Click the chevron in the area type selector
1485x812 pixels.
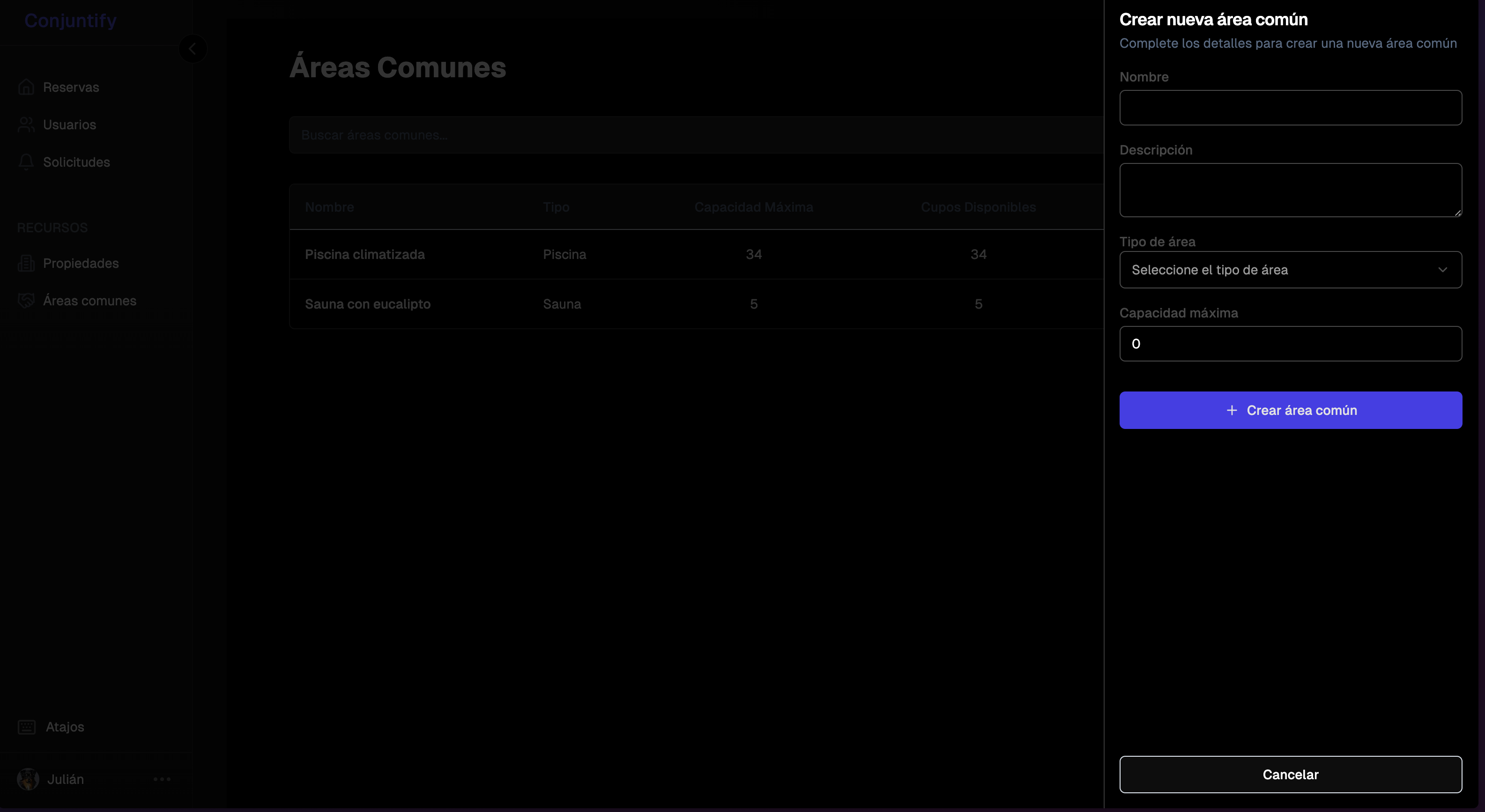coord(1442,270)
